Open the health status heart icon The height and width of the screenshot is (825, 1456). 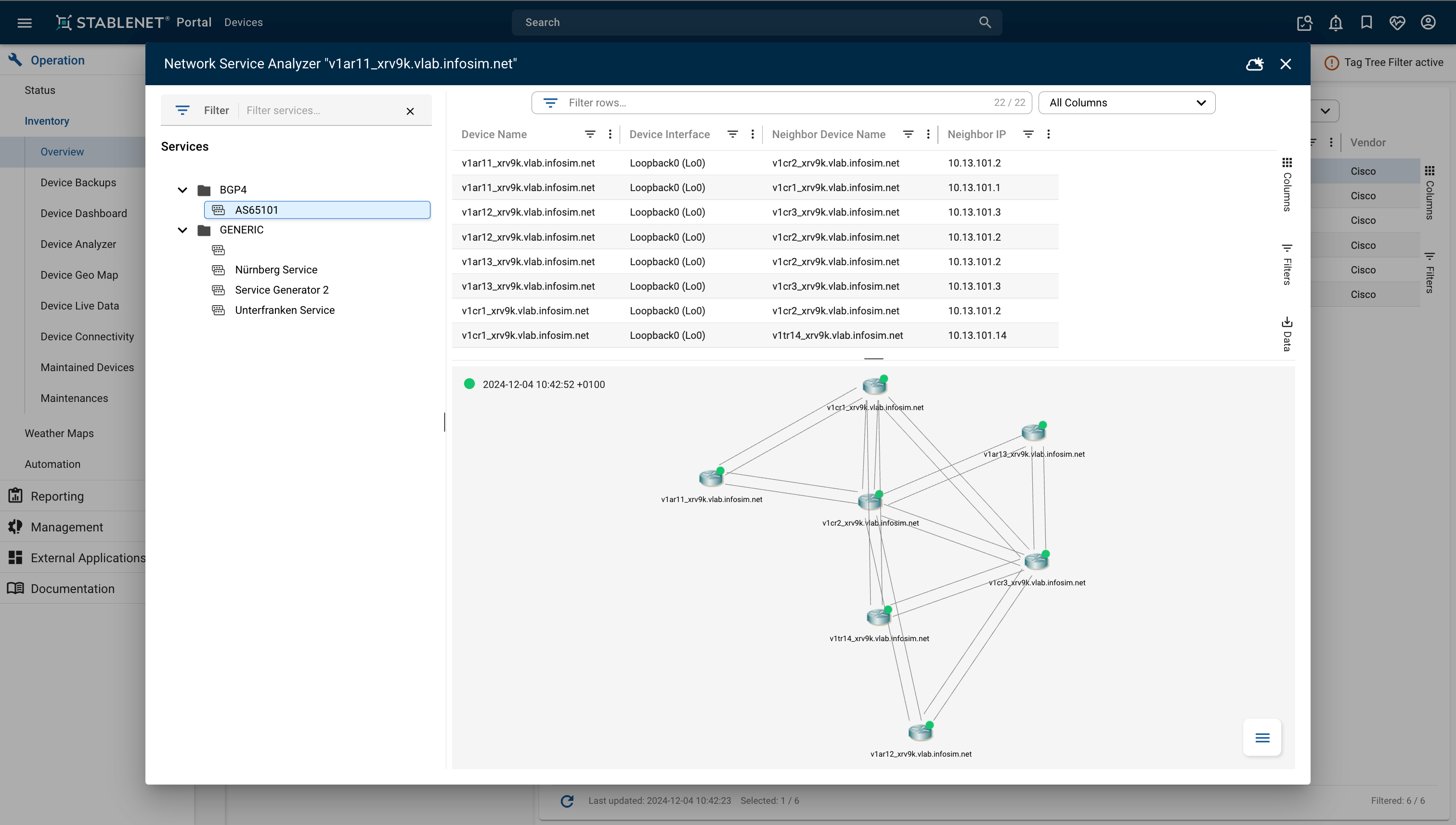pos(1397,23)
